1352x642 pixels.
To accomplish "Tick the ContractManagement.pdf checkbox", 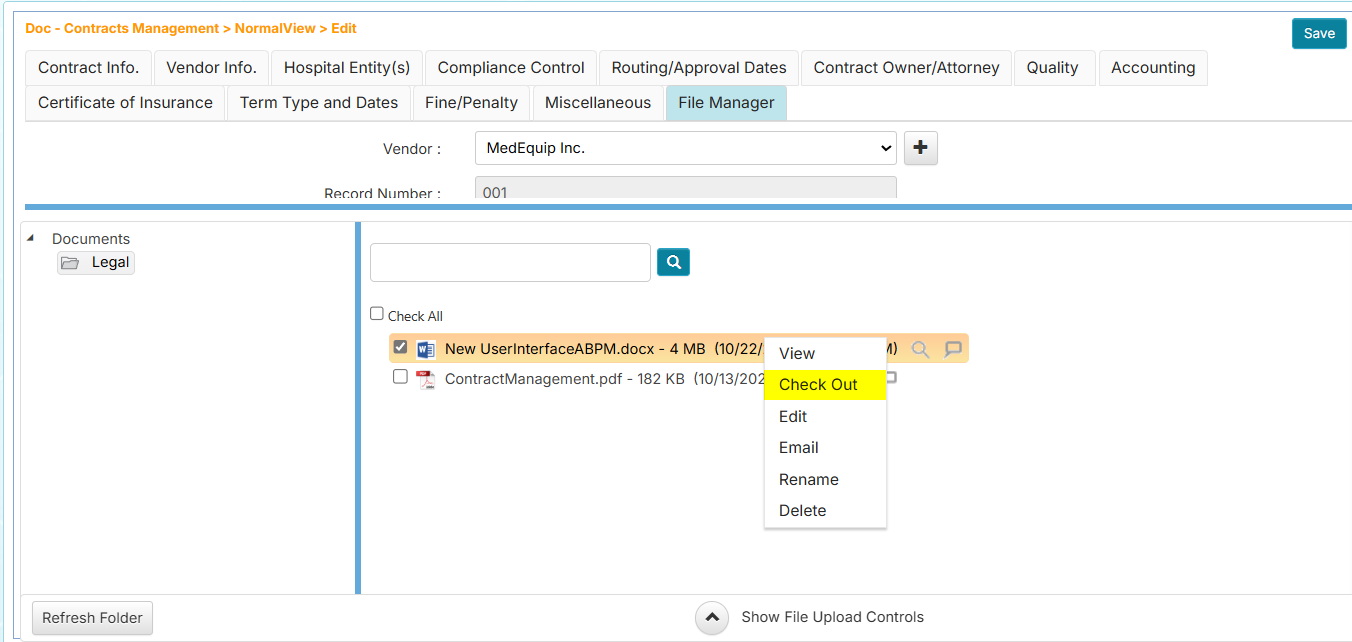I will (400, 377).
